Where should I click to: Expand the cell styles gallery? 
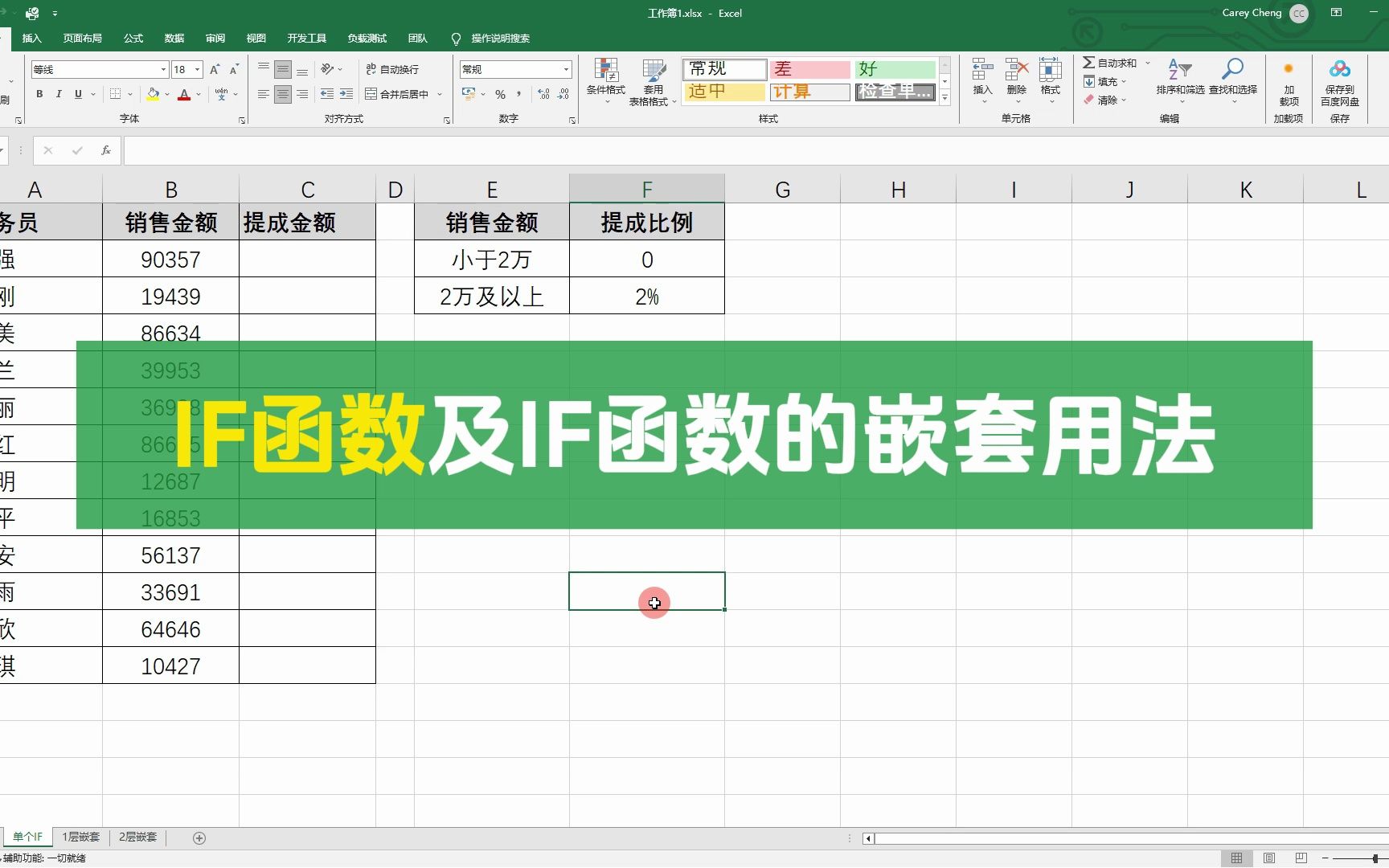coord(945,97)
